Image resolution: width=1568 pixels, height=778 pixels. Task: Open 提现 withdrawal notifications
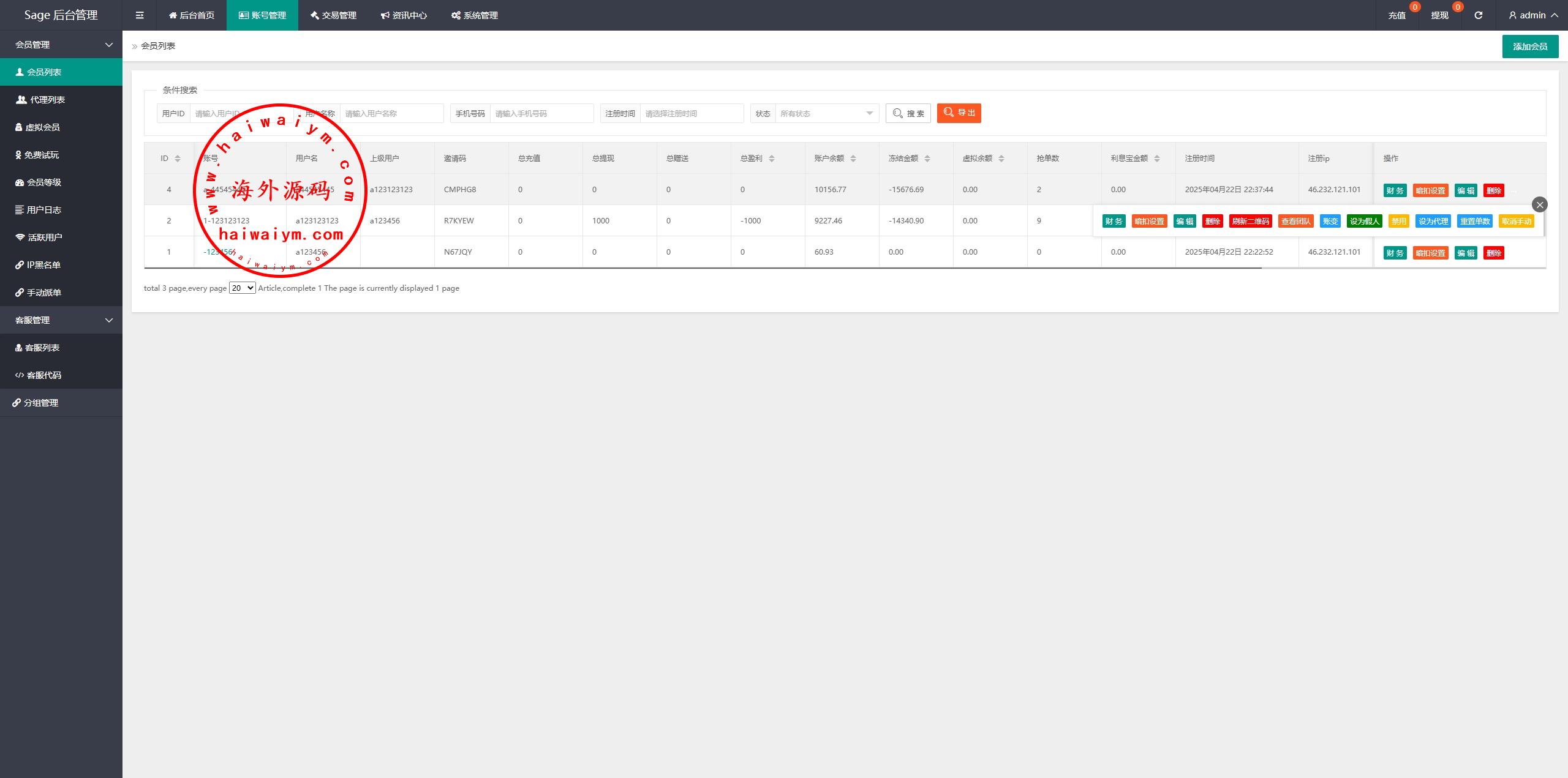(x=1439, y=15)
